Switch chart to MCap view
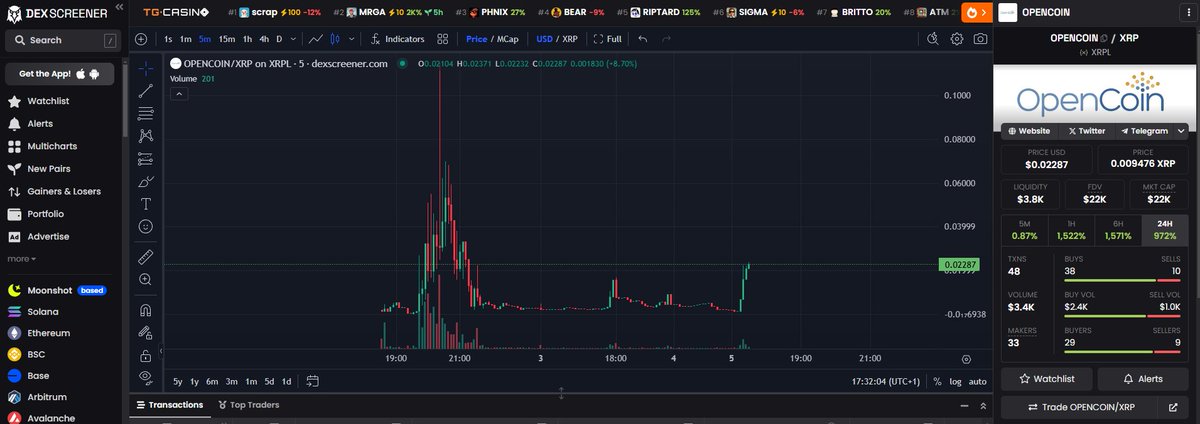This screenshot has height=424, width=1200. pyautogui.click(x=509, y=39)
